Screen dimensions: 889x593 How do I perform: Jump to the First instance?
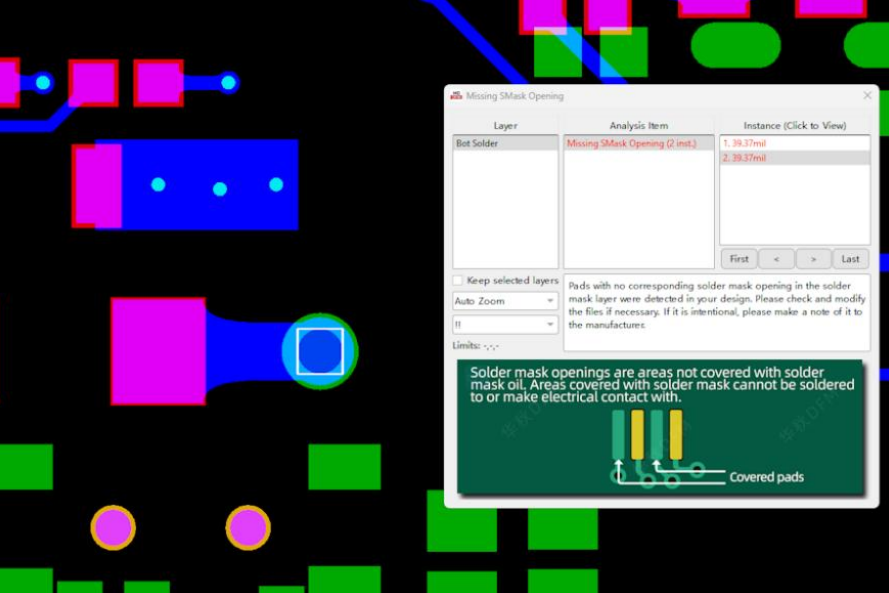tap(738, 259)
